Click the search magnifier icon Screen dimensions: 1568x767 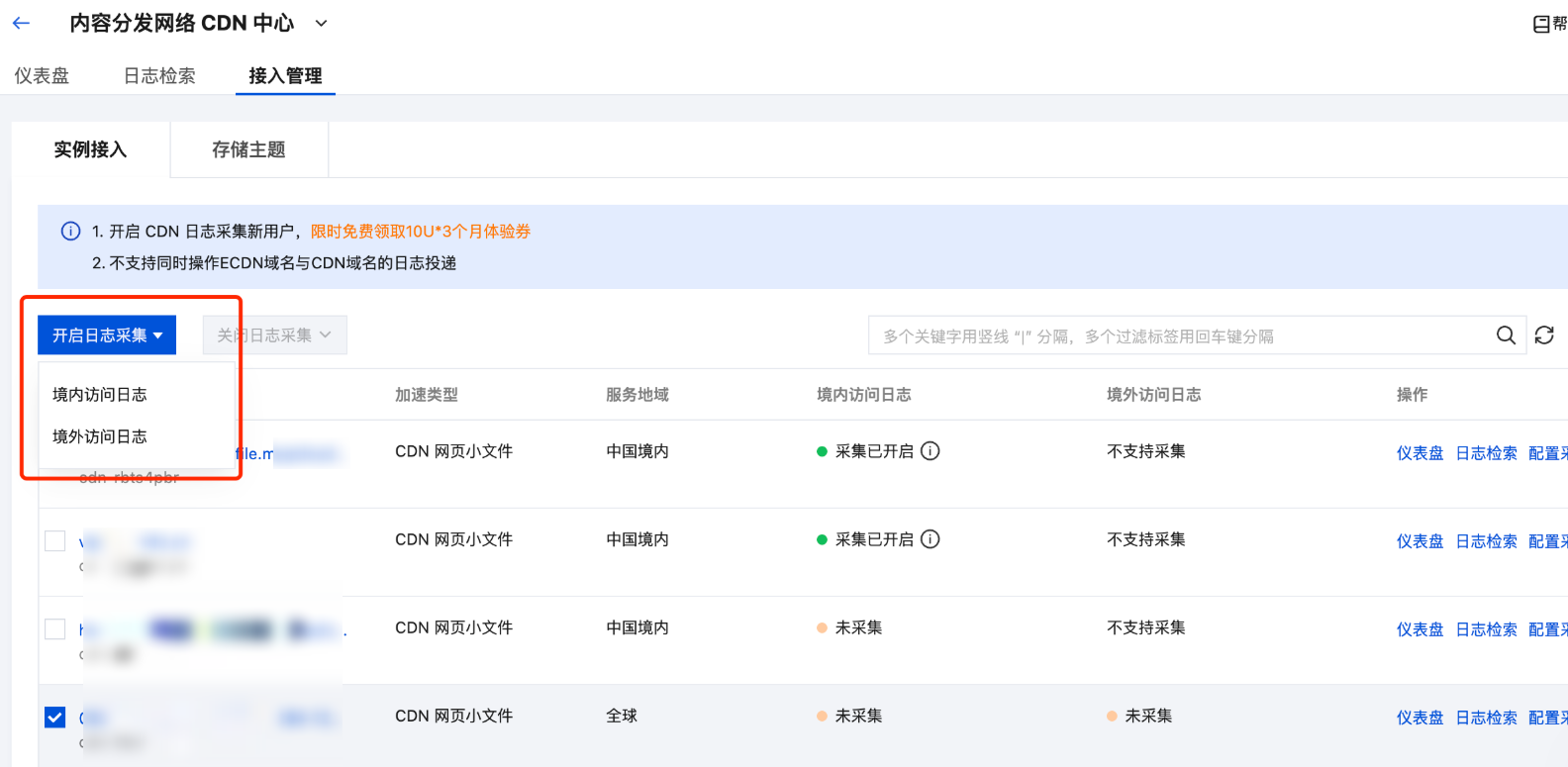(1506, 336)
